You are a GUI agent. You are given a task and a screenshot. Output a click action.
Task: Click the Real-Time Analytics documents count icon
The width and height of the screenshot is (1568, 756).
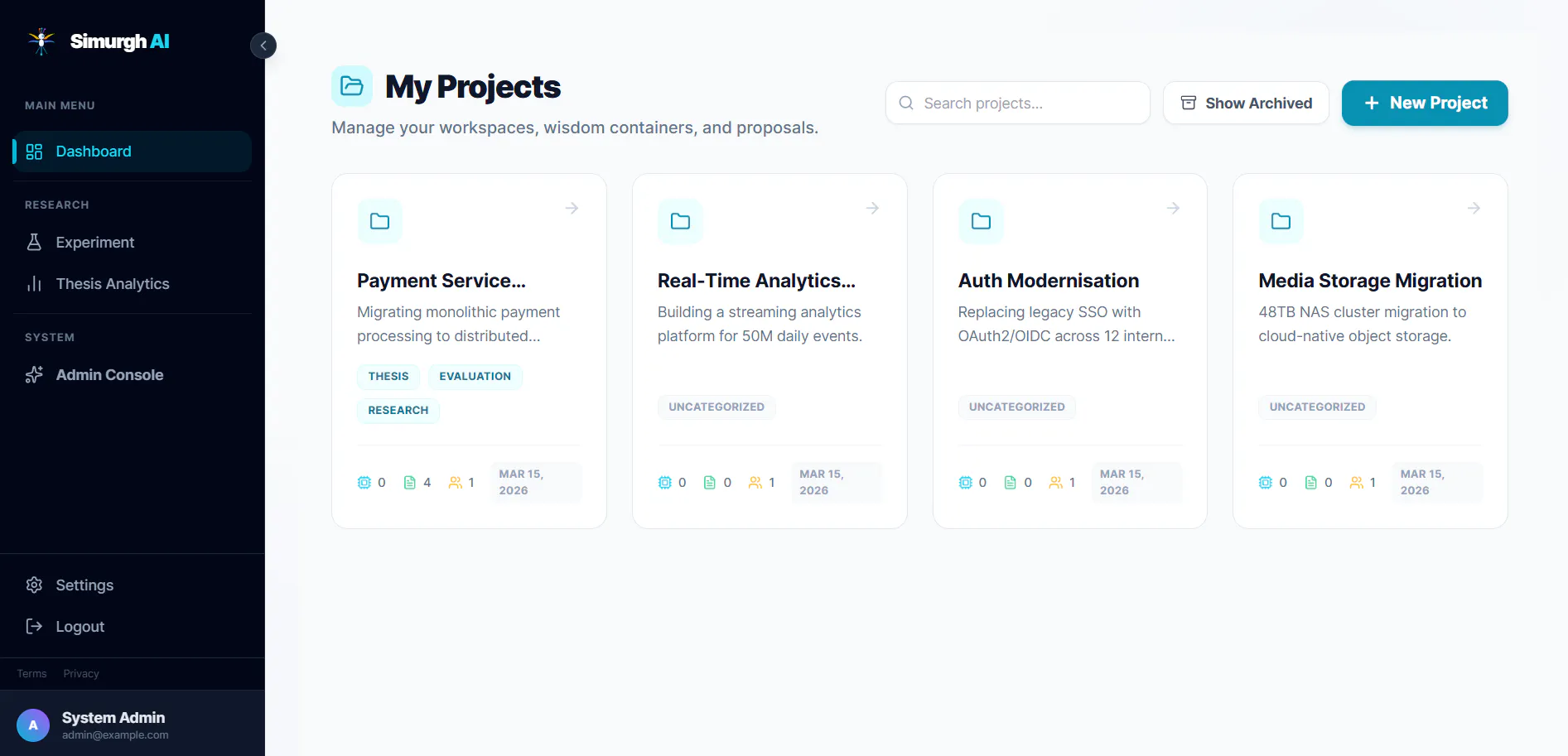tap(710, 483)
